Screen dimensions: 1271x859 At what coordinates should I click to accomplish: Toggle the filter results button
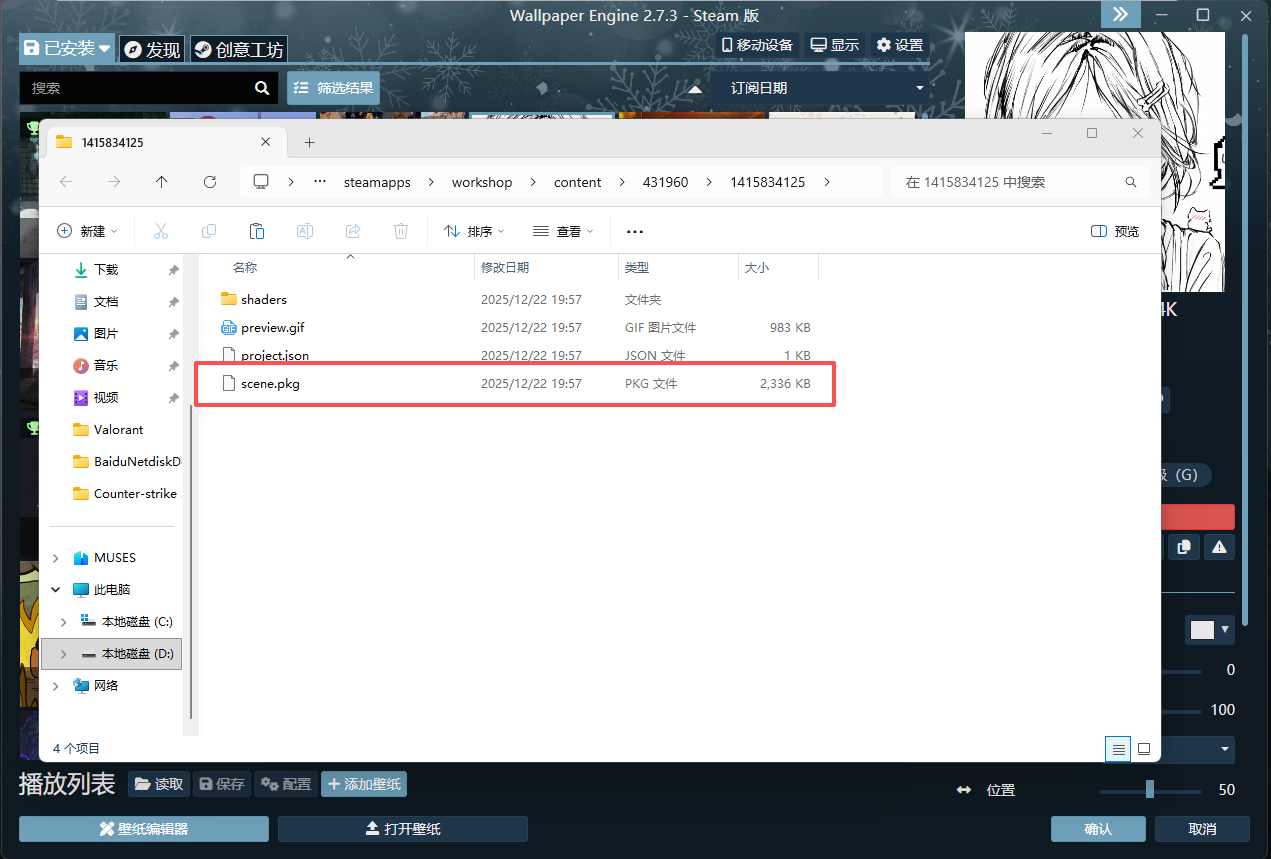tap(333, 88)
